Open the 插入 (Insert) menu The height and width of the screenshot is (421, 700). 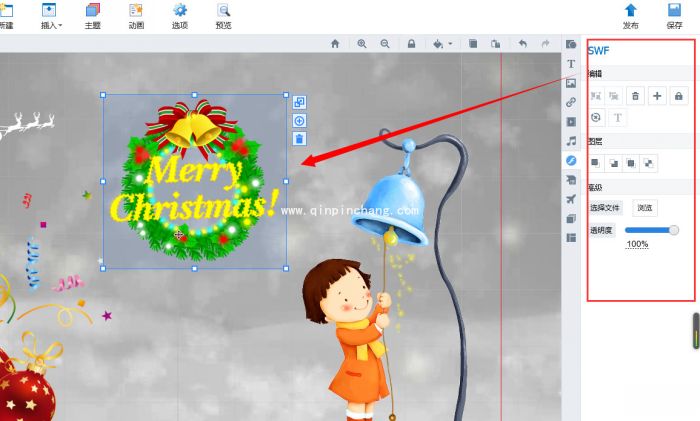tap(51, 16)
